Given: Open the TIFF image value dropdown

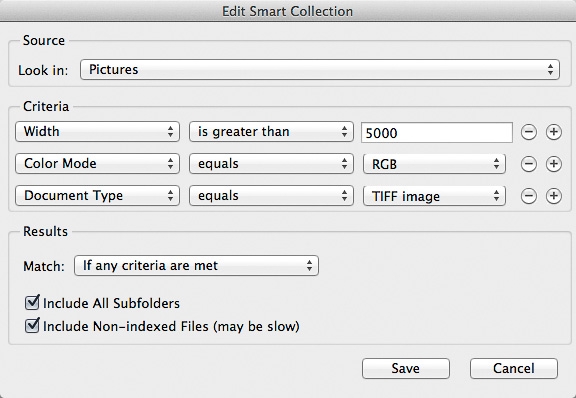Looking at the screenshot, I should click(434, 196).
